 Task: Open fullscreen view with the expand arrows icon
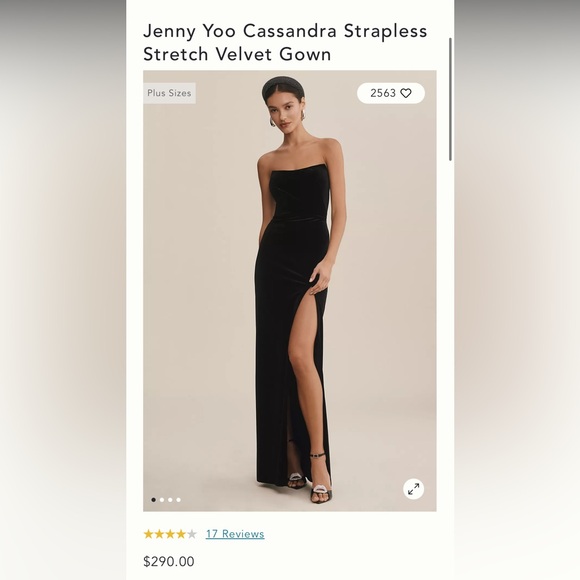coord(413,489)
